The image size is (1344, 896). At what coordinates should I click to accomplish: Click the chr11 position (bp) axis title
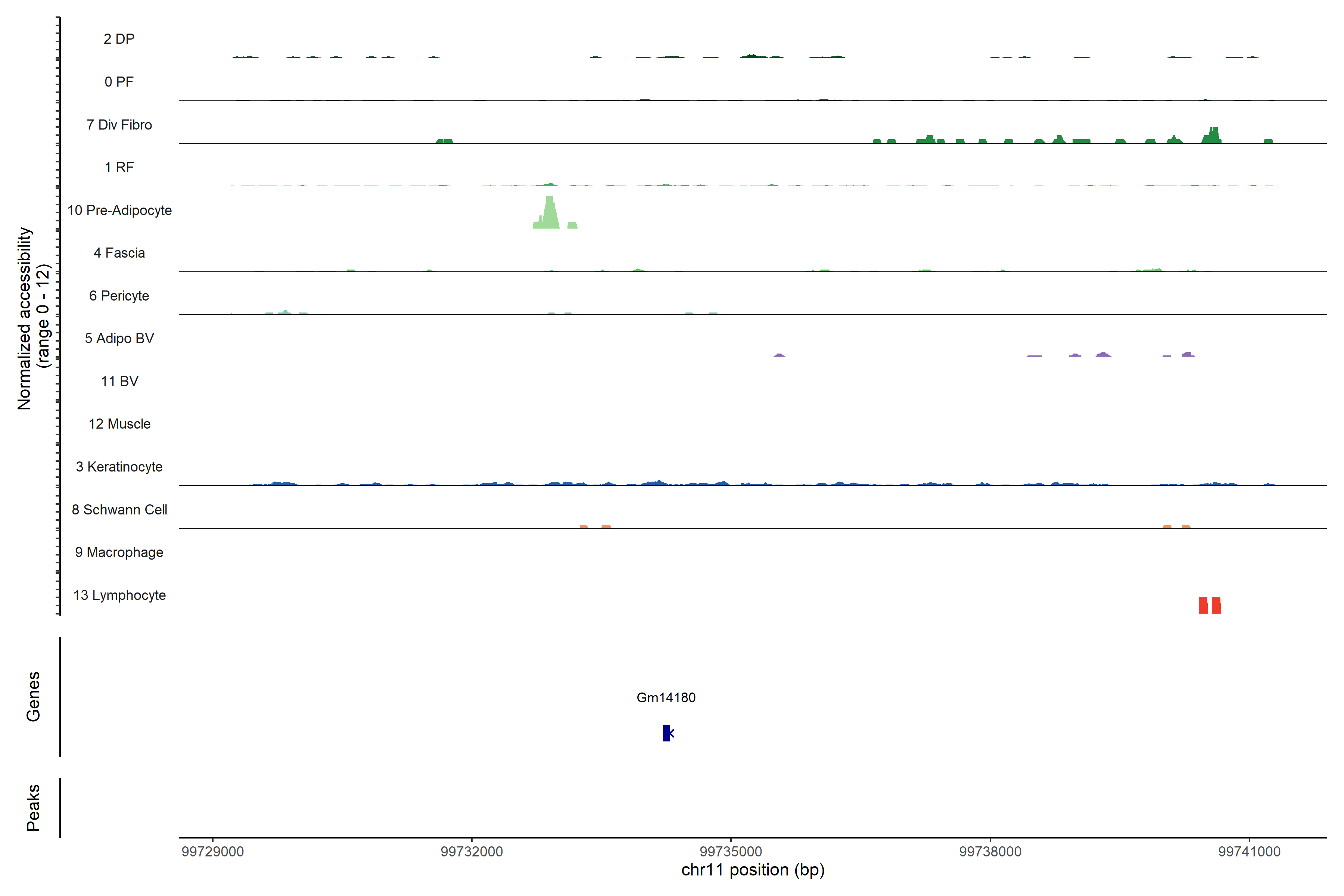pos(753,870)
